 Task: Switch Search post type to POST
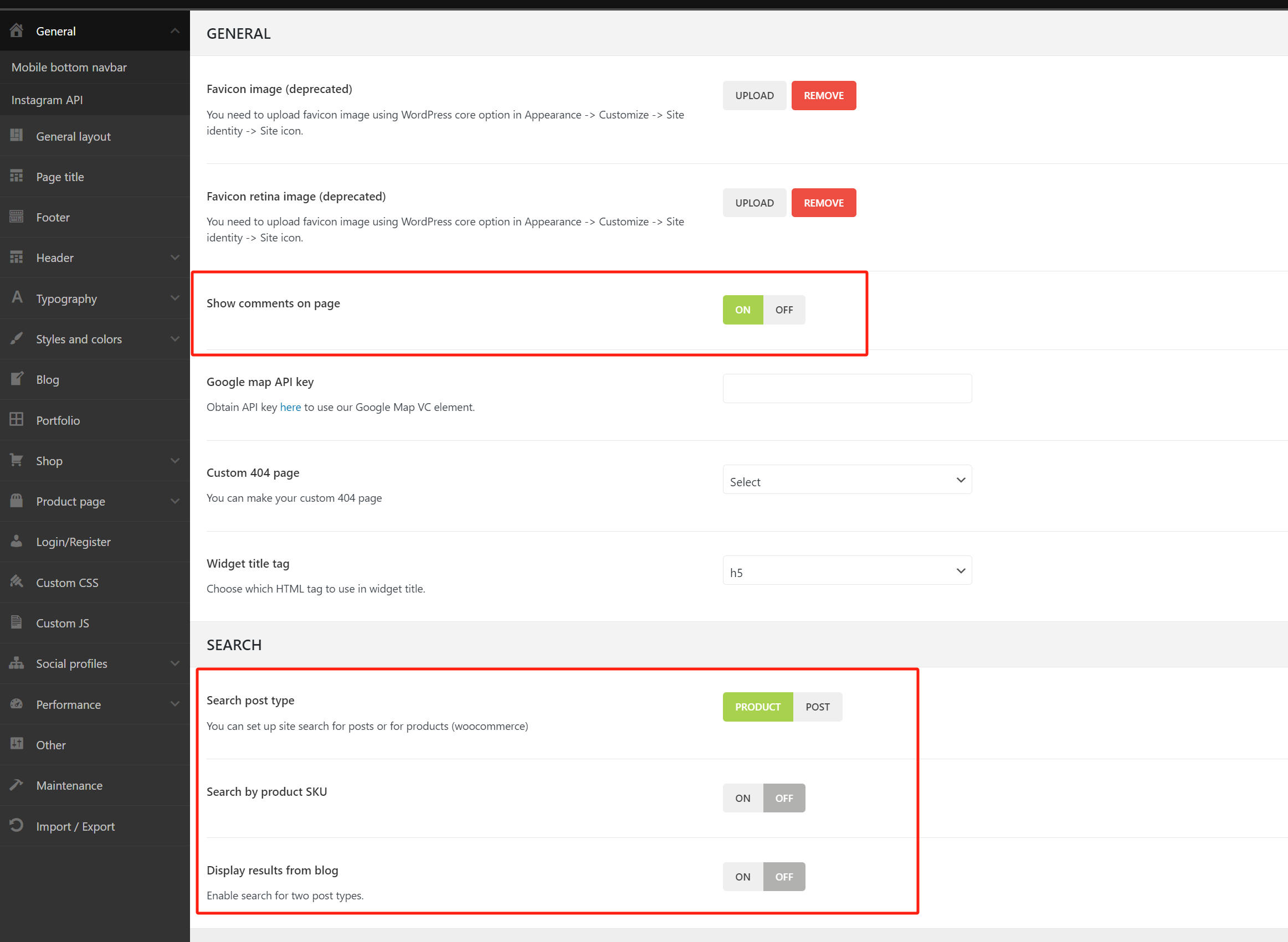pos(818,707)
